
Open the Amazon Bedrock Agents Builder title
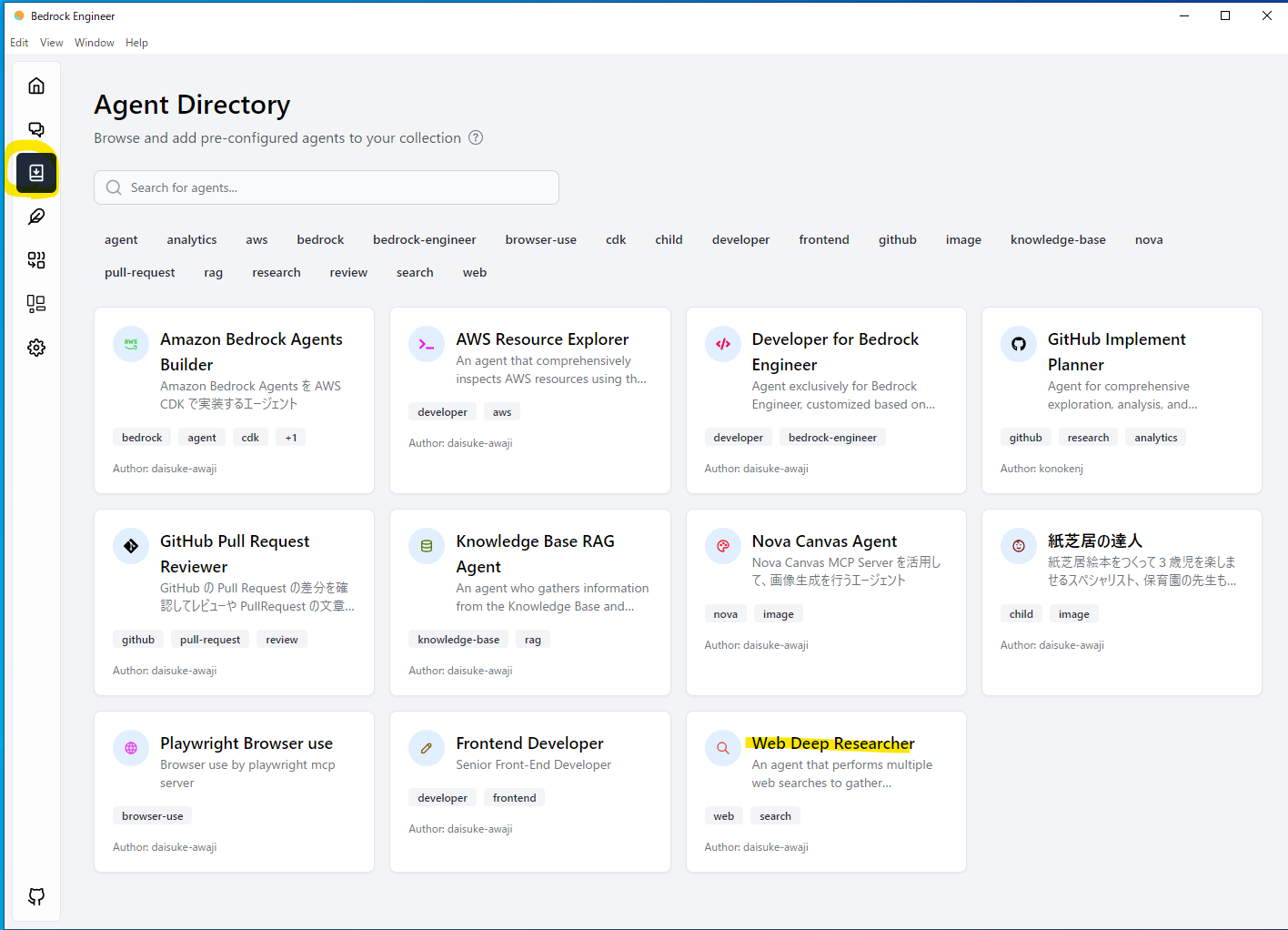click(x=251, y=351)
